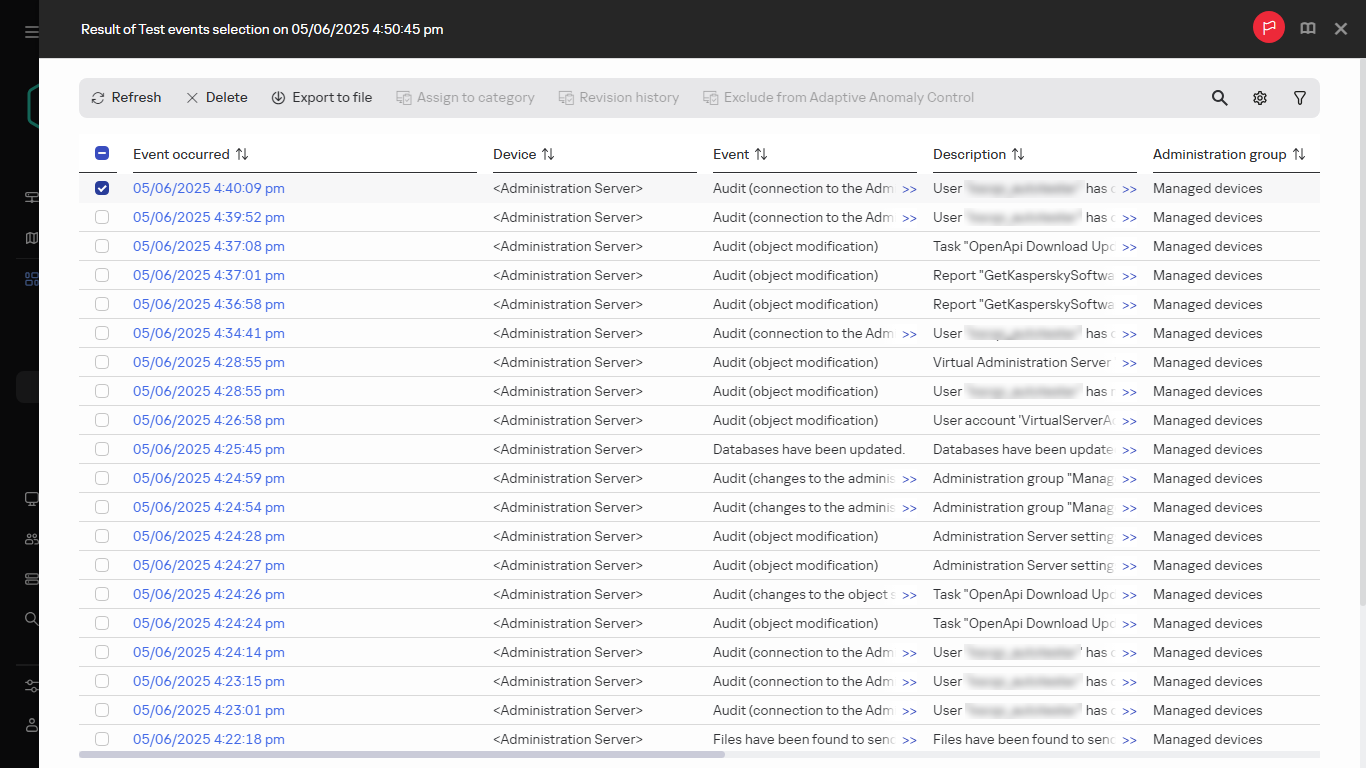Screen dimensions: 1366x768
Task: Click the search magnifier icon in toolbar
Action: coord(1219,98)
